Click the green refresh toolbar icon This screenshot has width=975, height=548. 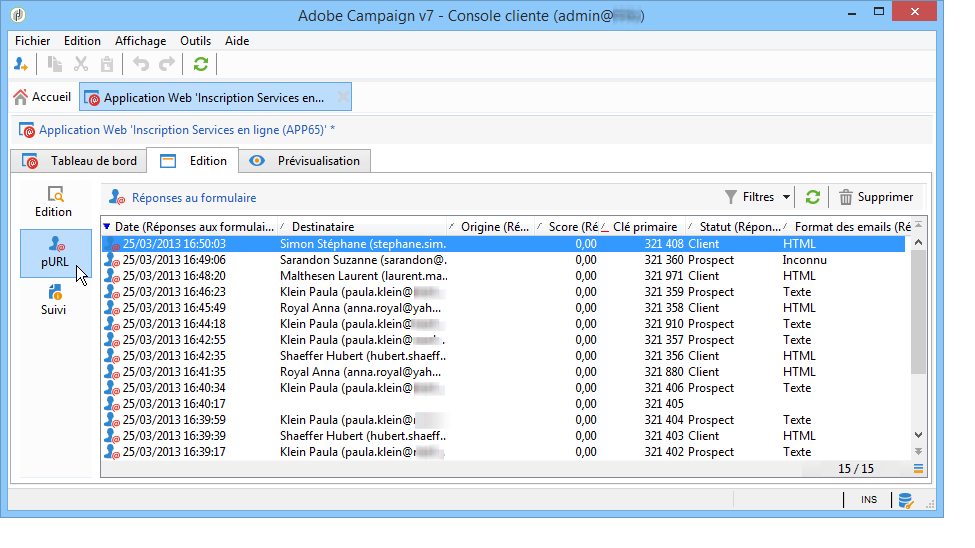tap(200, 64)
